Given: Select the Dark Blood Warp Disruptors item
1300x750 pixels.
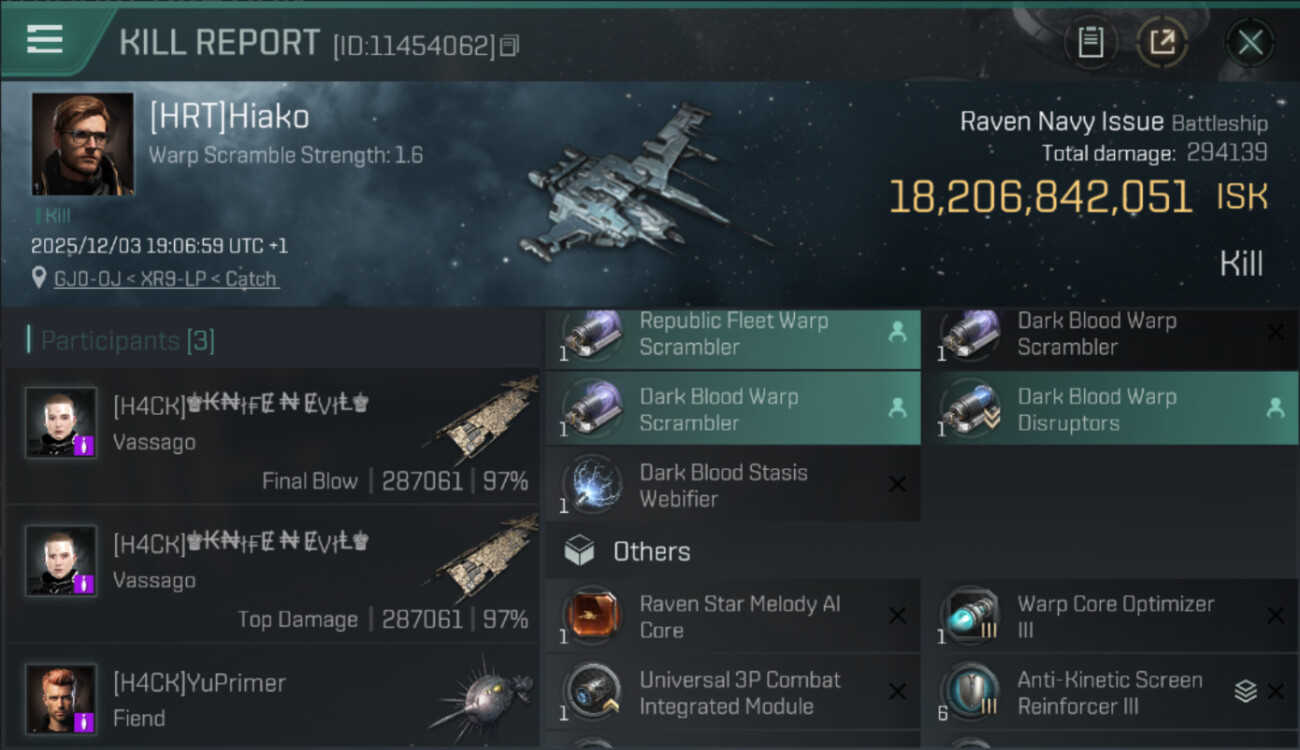Looking at the screenshot, I should pos(1111,409).
